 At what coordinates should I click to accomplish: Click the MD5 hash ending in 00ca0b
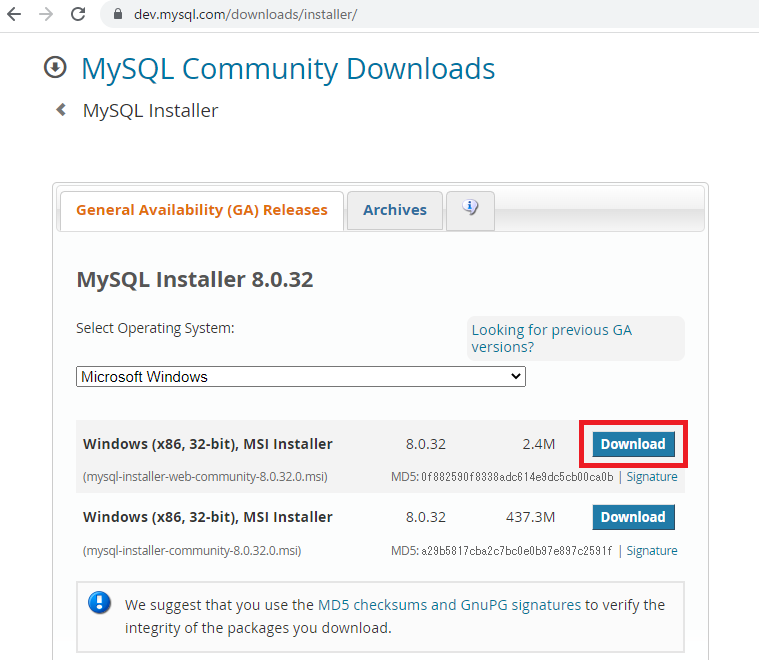[x=517, y=477]
